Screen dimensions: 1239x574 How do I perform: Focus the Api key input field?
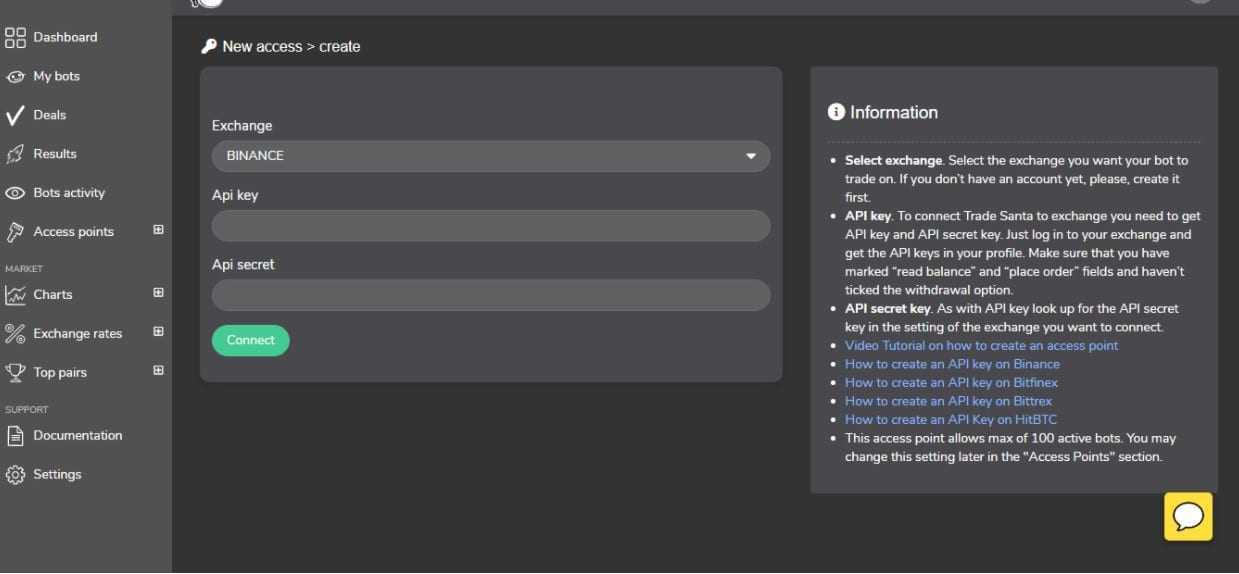pyautogui.click(x=490, y=226)
